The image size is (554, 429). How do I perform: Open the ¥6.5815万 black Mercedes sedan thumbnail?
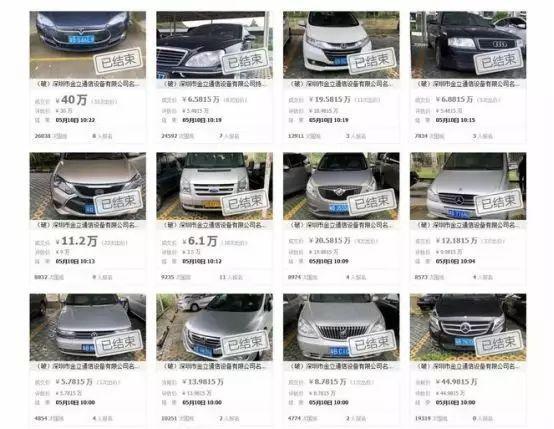click(x=214, y=45)
